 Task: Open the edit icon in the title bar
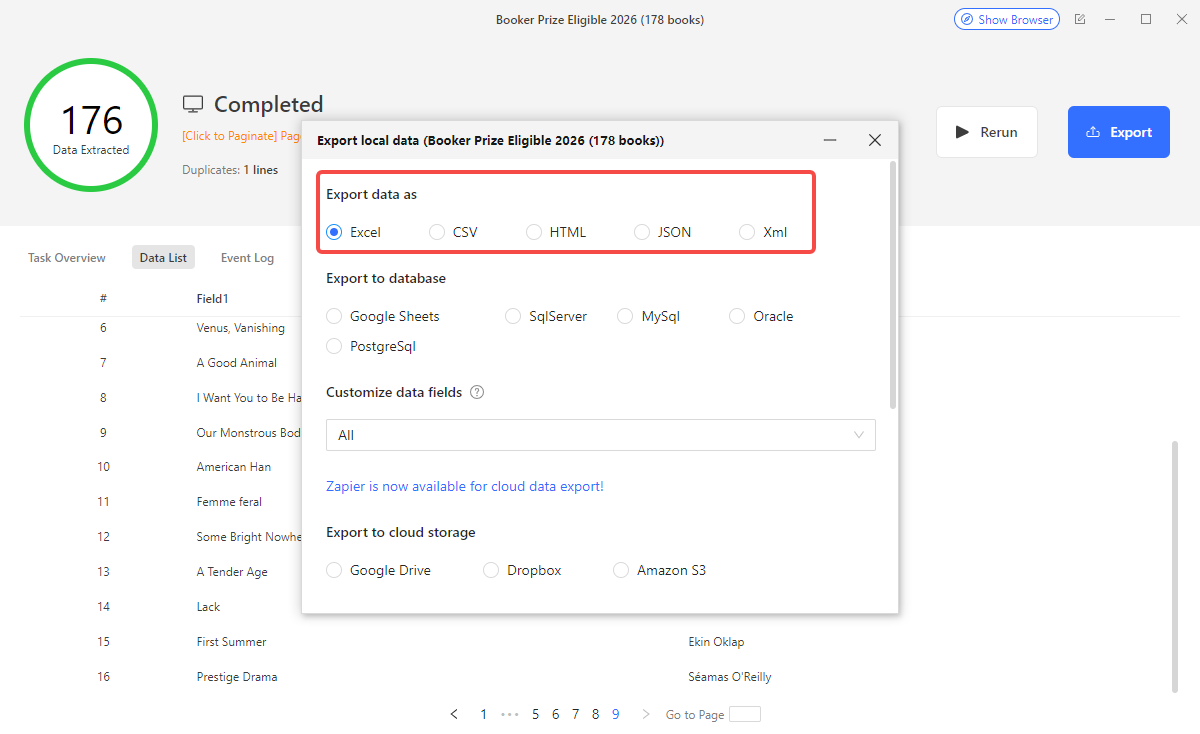point(1080,18)
